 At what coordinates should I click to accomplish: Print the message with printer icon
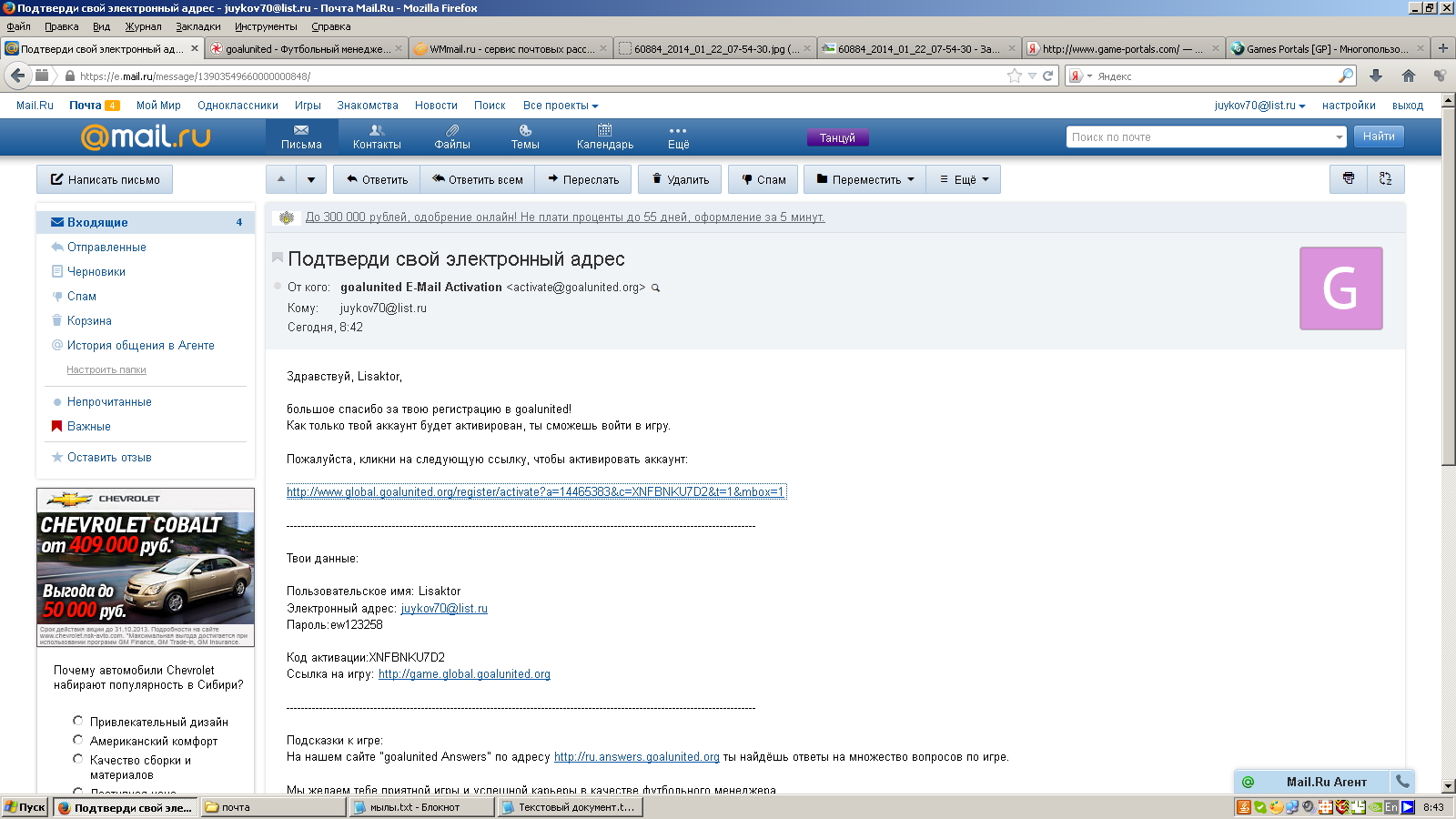point(1349,179)
